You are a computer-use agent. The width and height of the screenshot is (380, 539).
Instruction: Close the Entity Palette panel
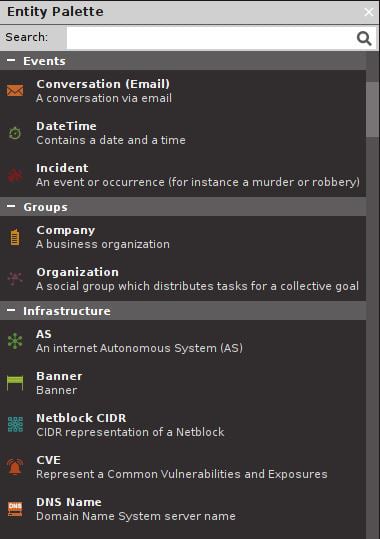369,12
